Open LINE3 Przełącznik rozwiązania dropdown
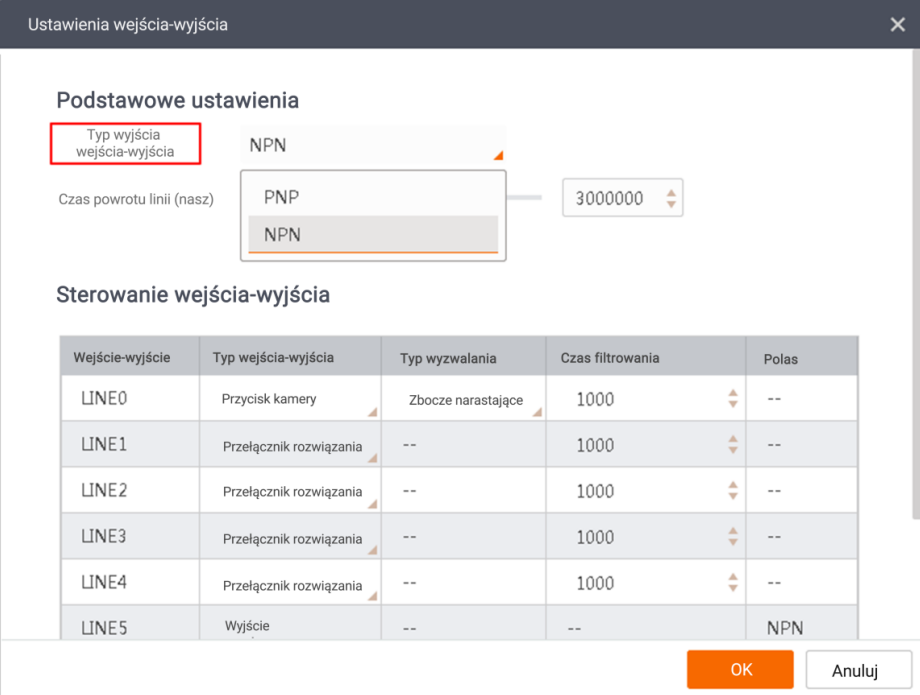920x695 pixels. (290, 537)
